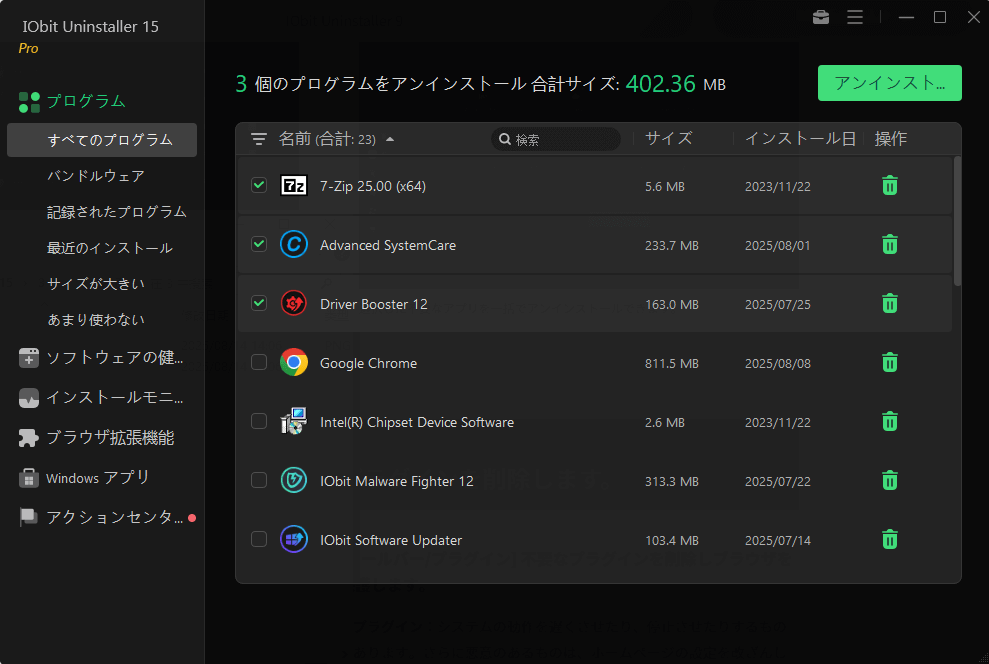Open ソフトウェアの健… section
Viewport: 989px width, 664px height.
[101, 358]
